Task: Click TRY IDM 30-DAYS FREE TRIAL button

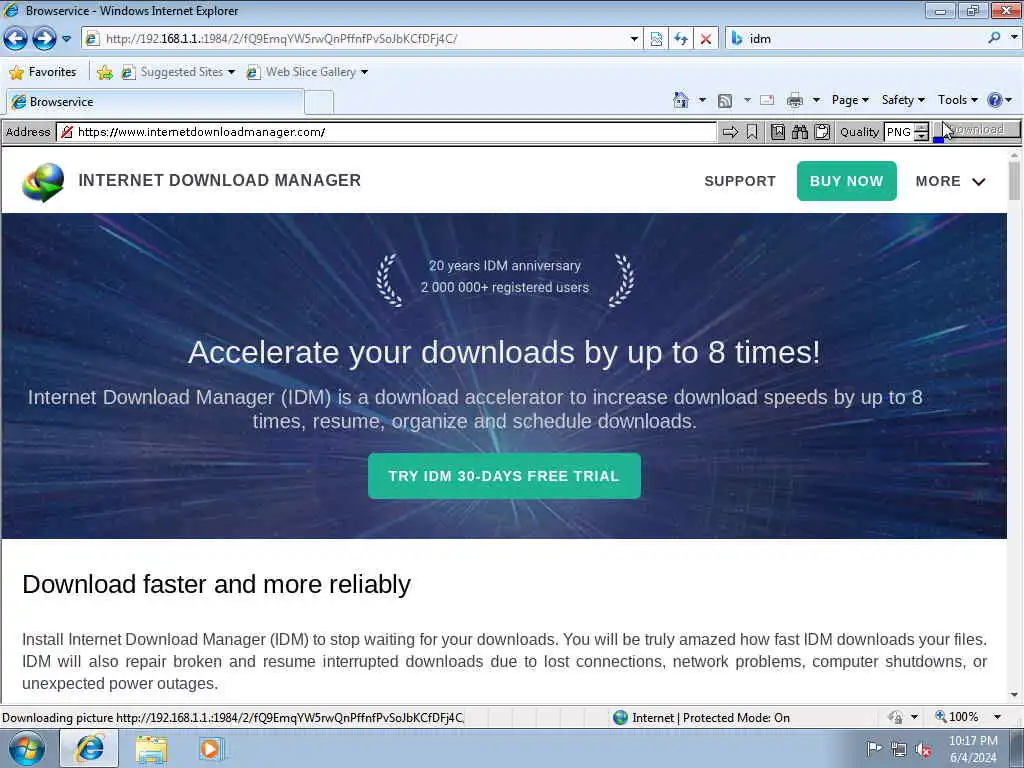Action: pyautogui.click(x=504, y=476)
